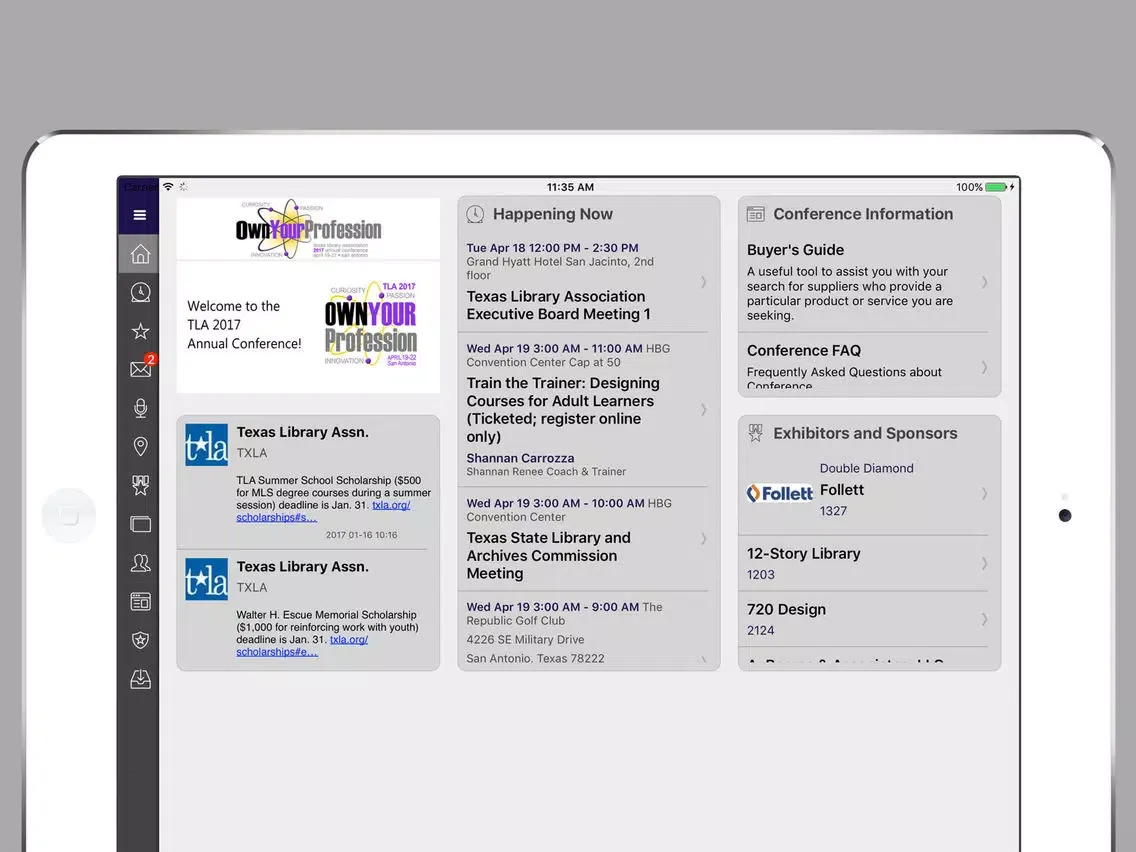Select Texas Library Association Executive Board Meeting 1 title
The width and height of the screenshot is (1136, 852).
pos(559,305)
